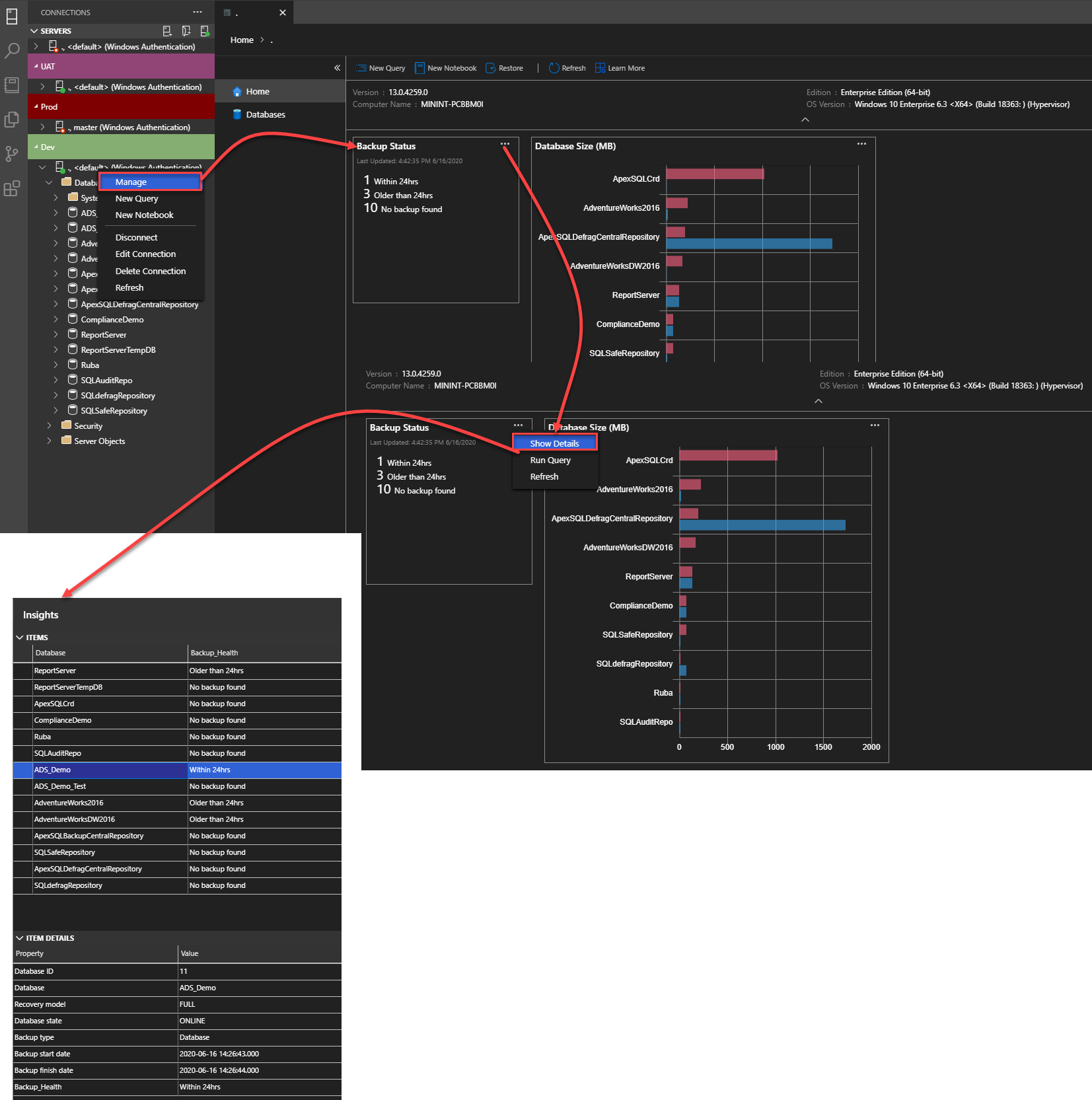This screenshot has height=1100, width=1092.
Task: Click Restore in the dashboard toolbar
Action: point(504,68)
